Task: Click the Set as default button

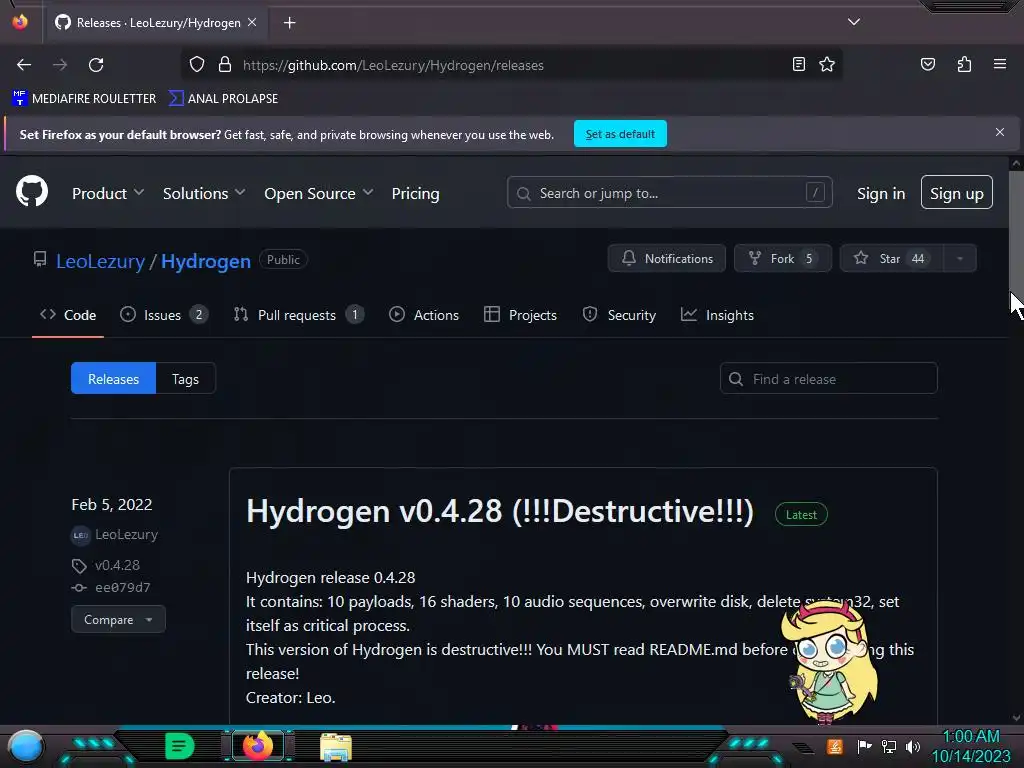Action: point(620,134)
